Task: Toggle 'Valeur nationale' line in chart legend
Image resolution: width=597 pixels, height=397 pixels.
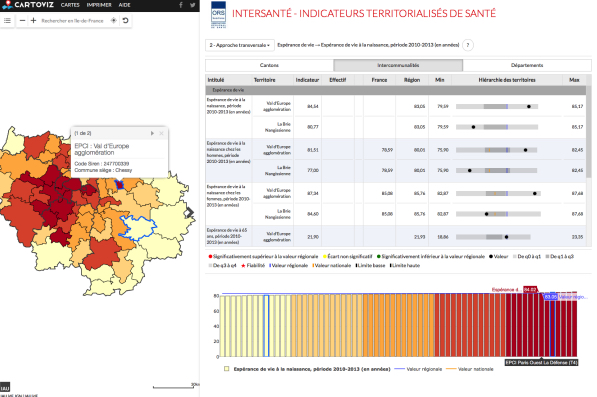Action: coord(469,369)
